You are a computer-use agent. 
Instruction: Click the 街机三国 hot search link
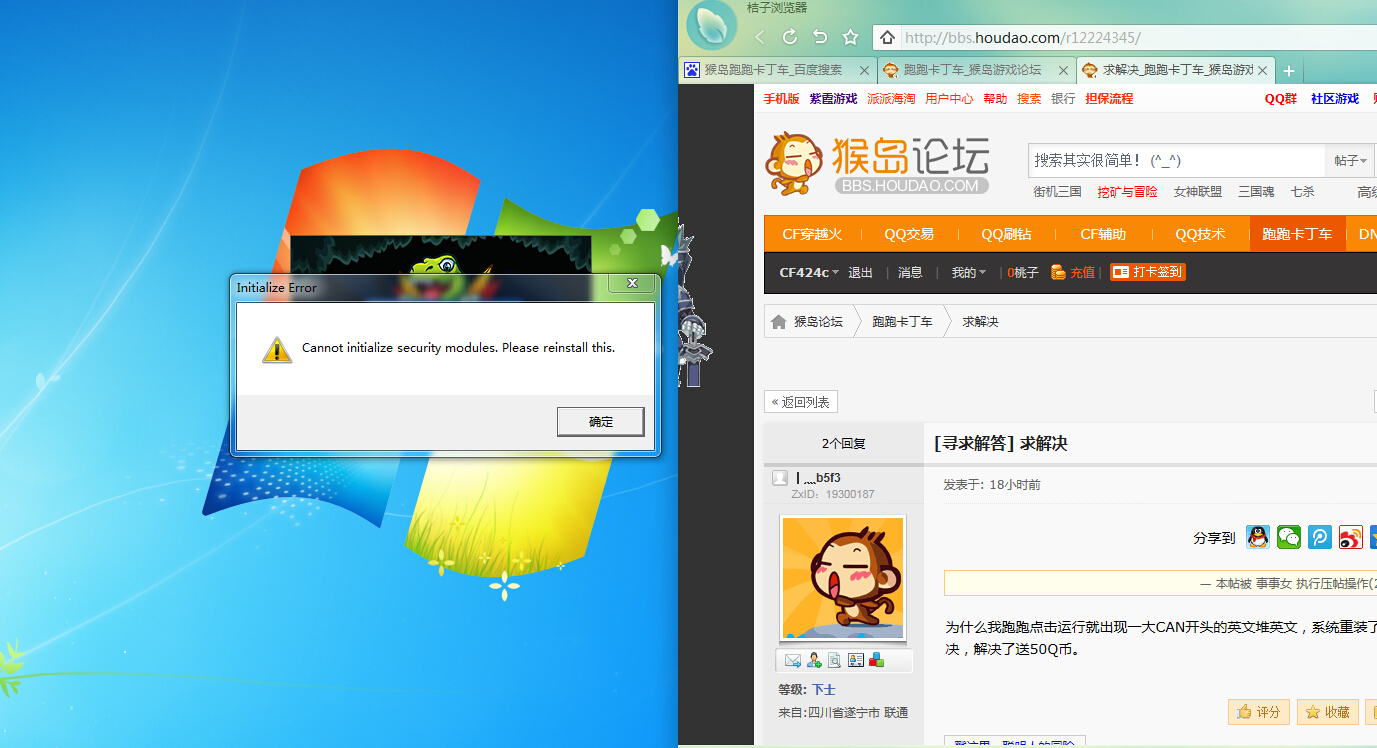[x=1057, y=192]
